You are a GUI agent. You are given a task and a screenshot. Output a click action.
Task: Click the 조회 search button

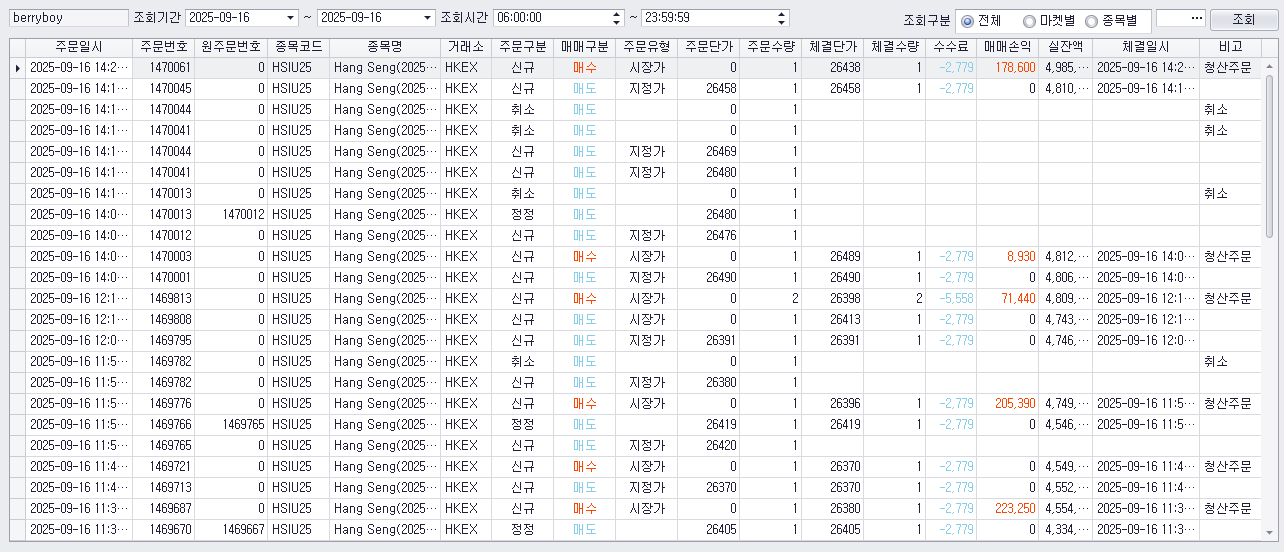pyautogui.click(x=1243, y=19)
